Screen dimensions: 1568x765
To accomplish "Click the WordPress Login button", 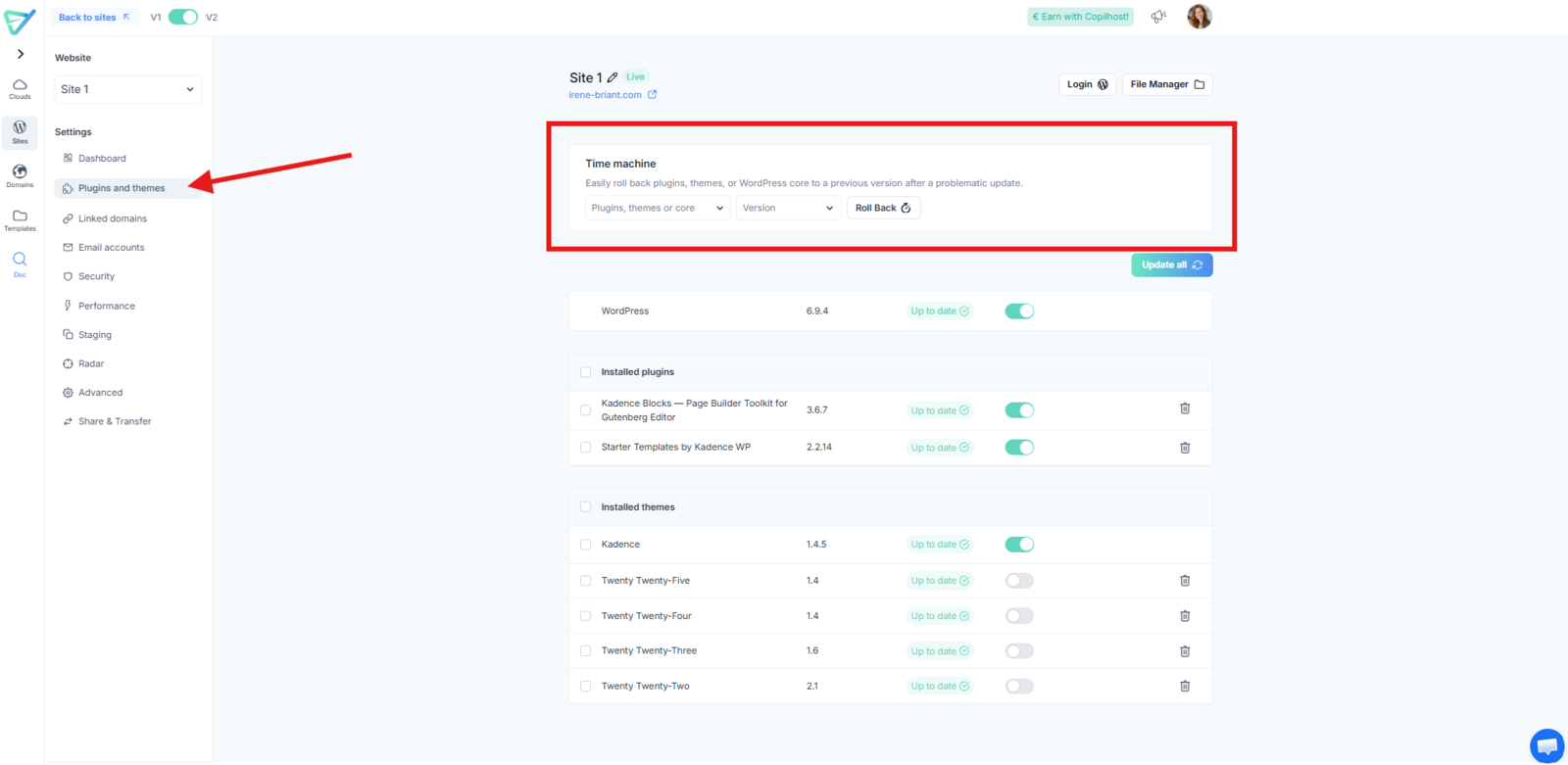I will click(1088, 84).
